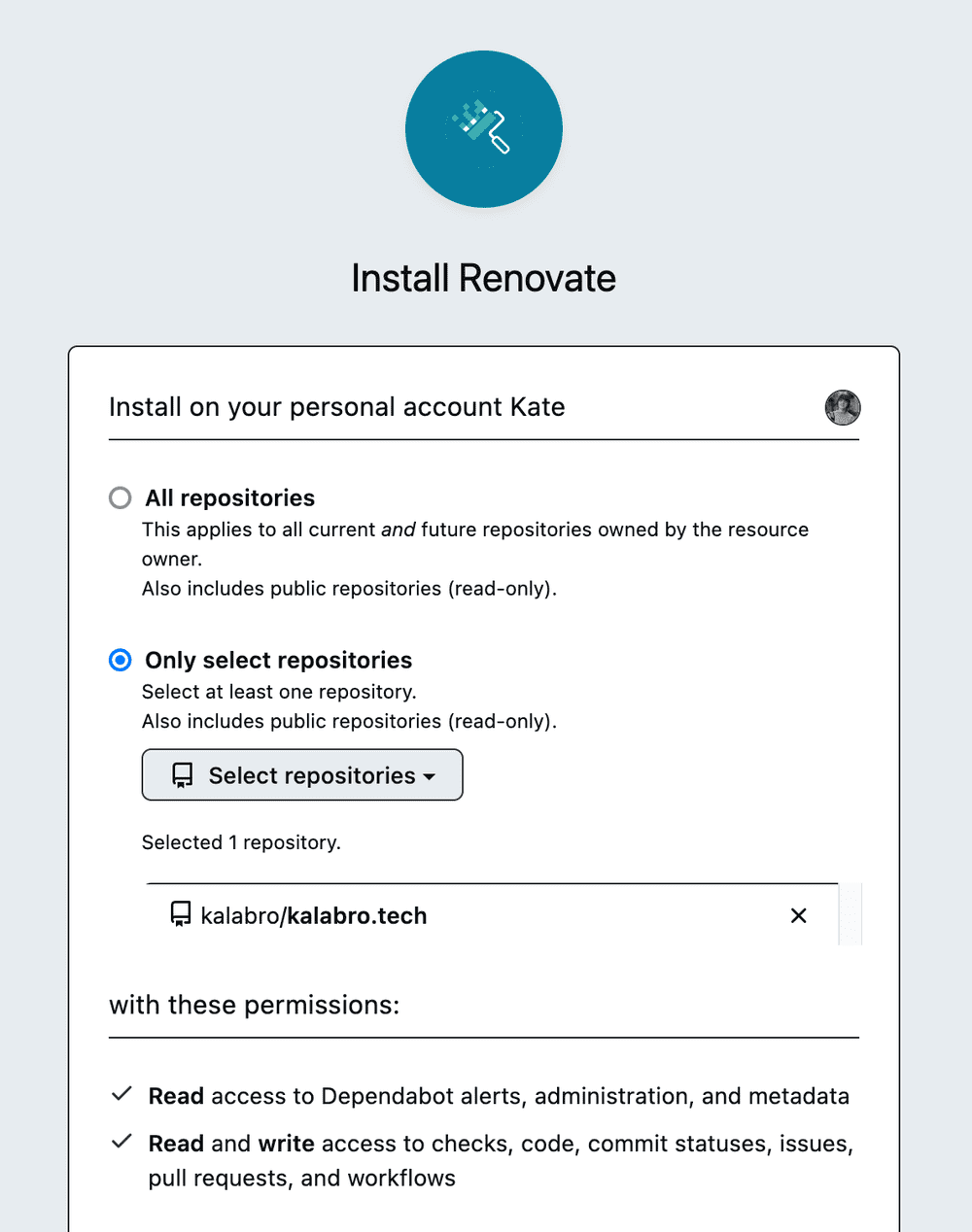Click the checkmark next to Read access permission
972x1232 pixels.
121,1094
